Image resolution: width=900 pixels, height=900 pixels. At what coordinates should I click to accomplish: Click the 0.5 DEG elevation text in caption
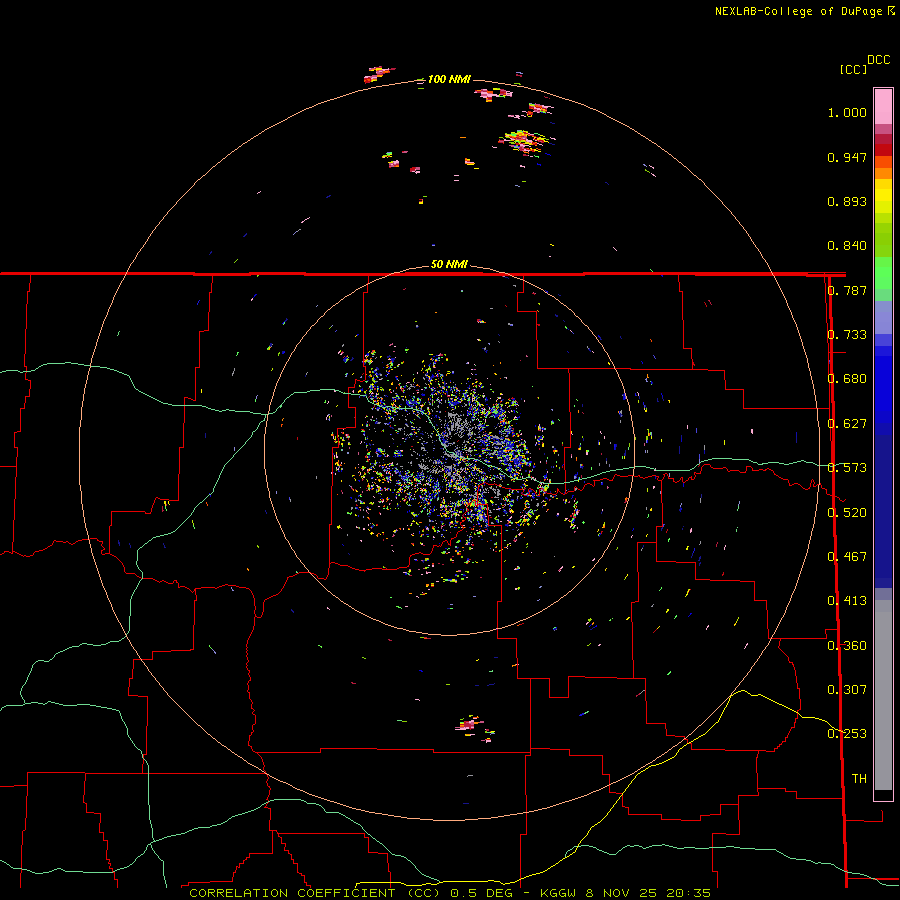[x=481, y=893]
